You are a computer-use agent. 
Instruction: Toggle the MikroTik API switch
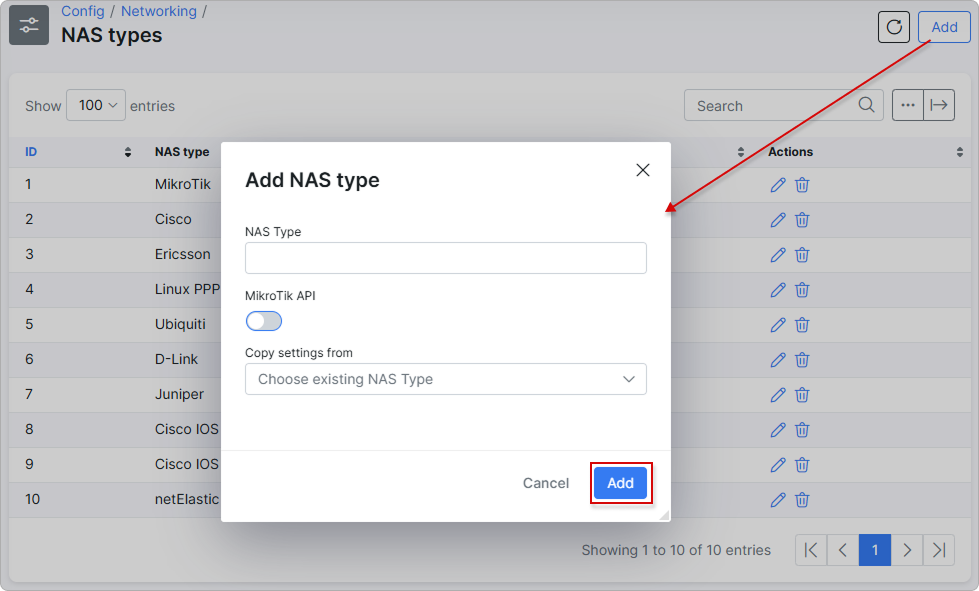[263, 321]
